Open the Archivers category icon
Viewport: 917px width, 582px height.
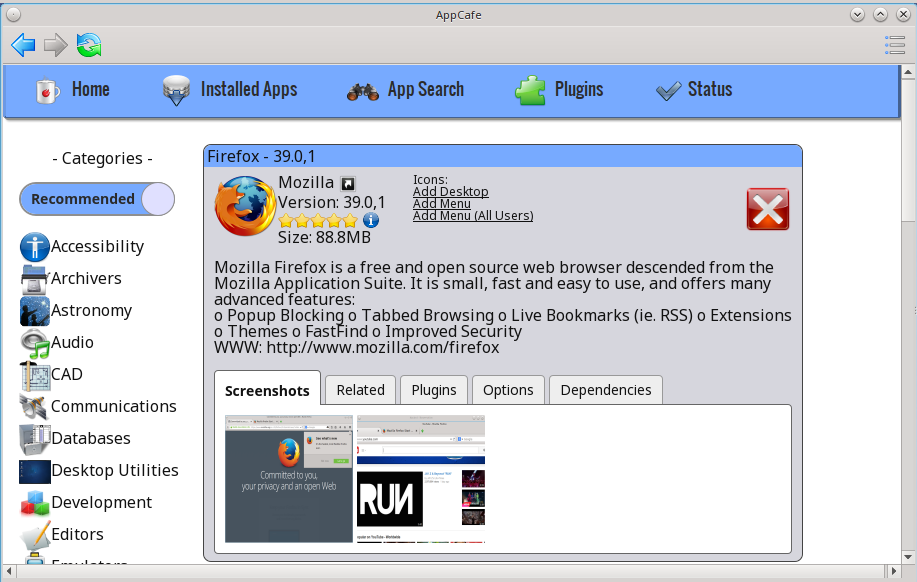[35, 279]
